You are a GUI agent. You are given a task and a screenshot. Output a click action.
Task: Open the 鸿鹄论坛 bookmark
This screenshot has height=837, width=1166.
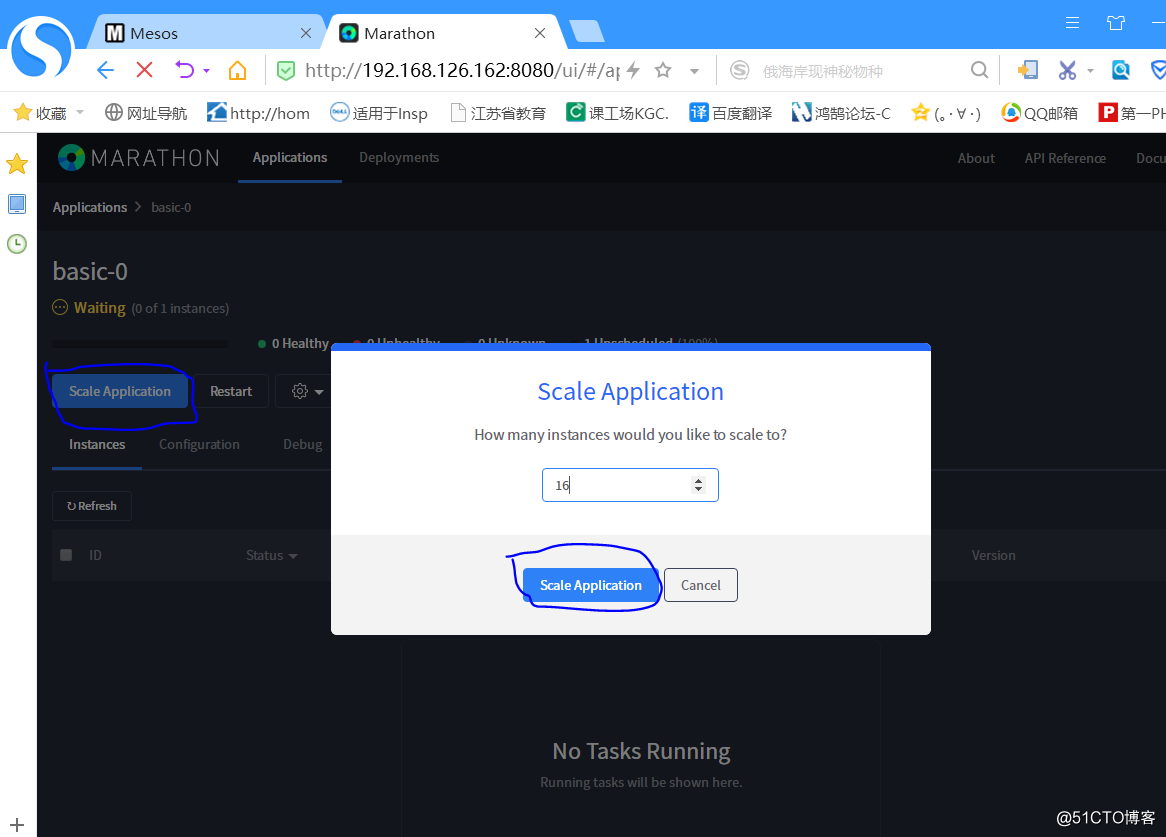(841, 113)
